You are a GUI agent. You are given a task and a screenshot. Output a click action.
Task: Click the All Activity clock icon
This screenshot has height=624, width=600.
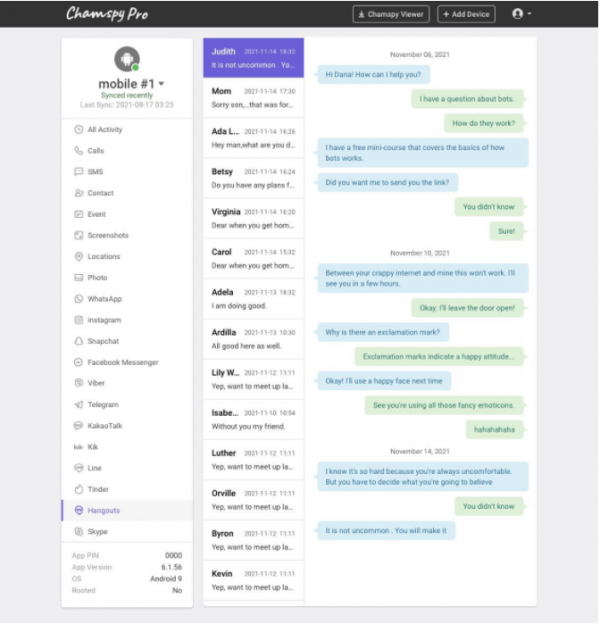click(79, 129)
